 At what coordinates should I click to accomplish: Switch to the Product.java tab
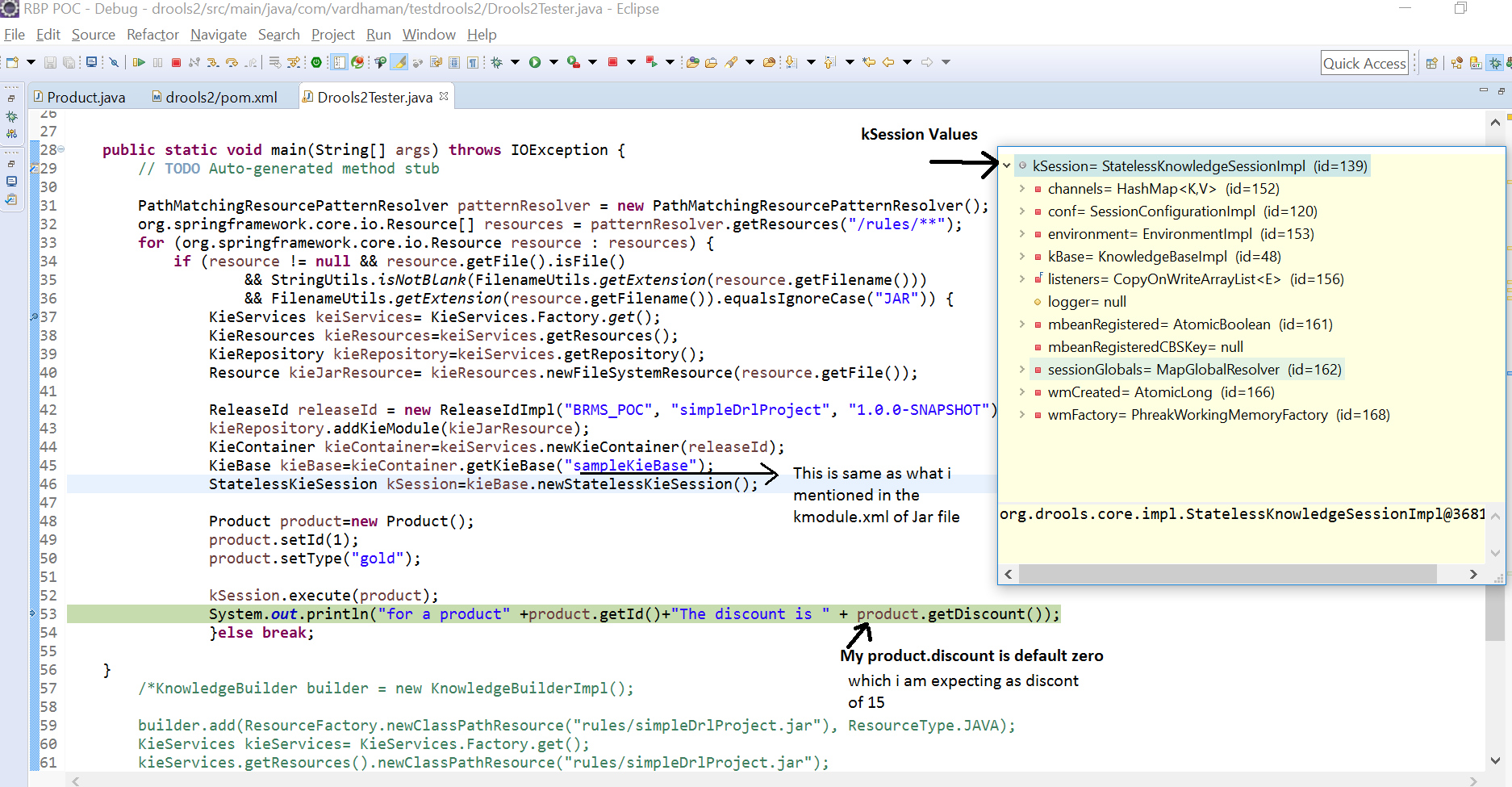[x=86, y=98]
